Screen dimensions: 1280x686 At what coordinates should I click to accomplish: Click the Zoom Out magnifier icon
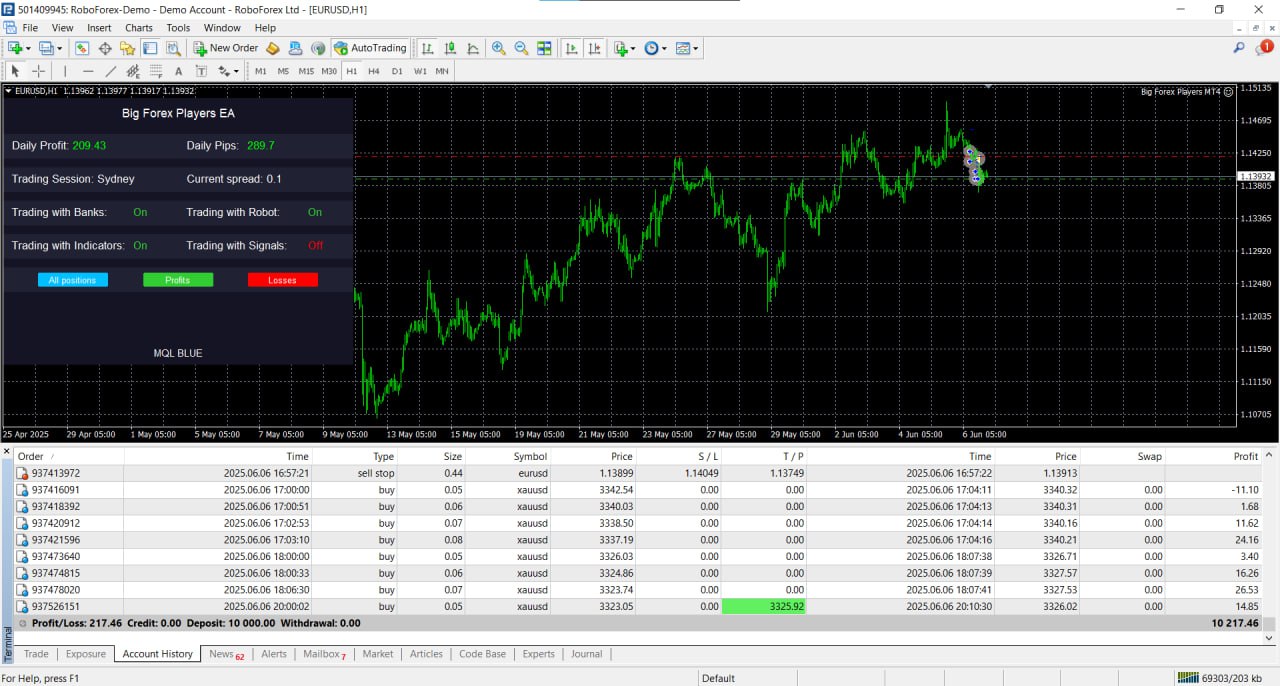point(521,48)
